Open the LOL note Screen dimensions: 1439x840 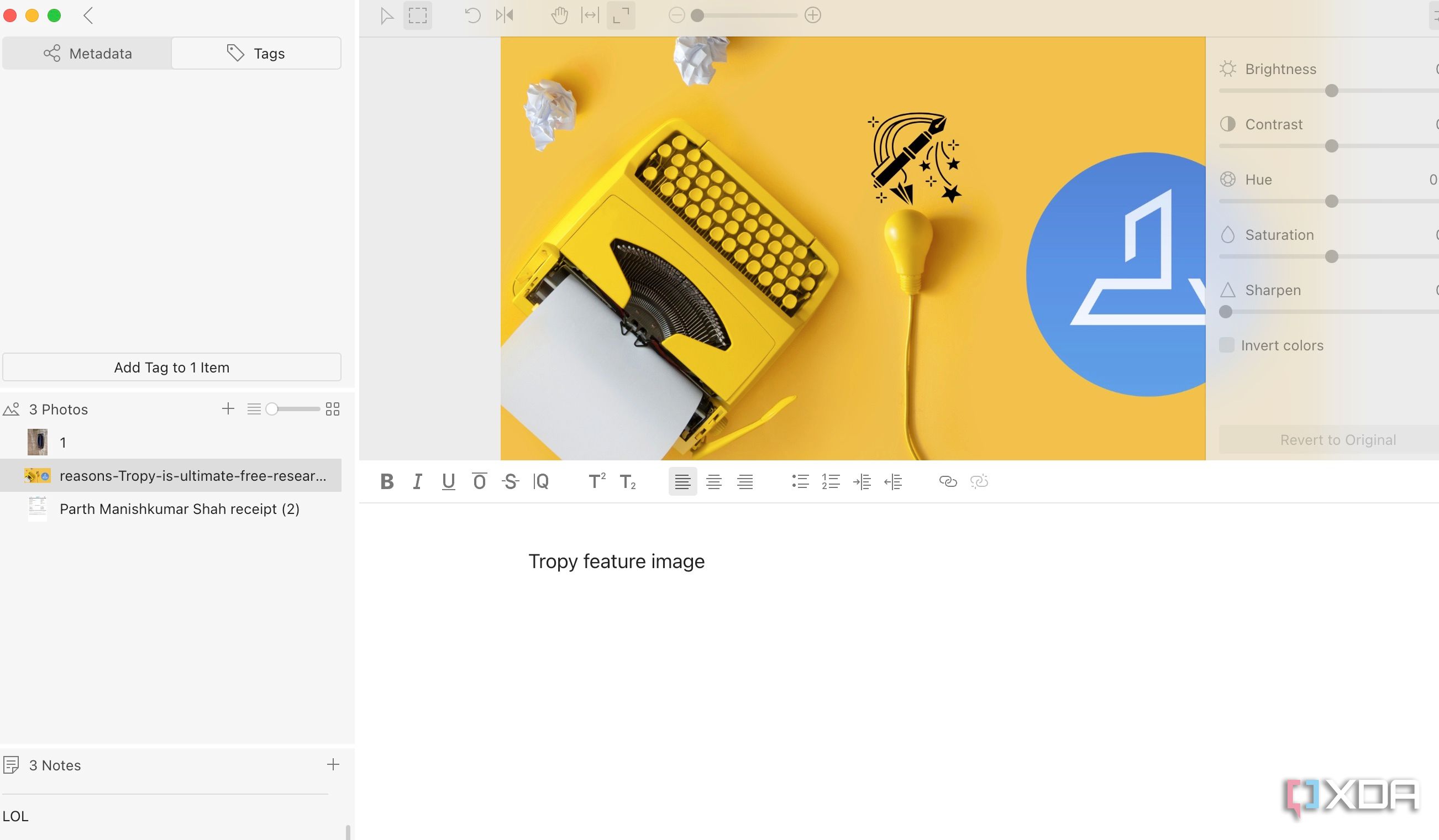pos(15,816)
